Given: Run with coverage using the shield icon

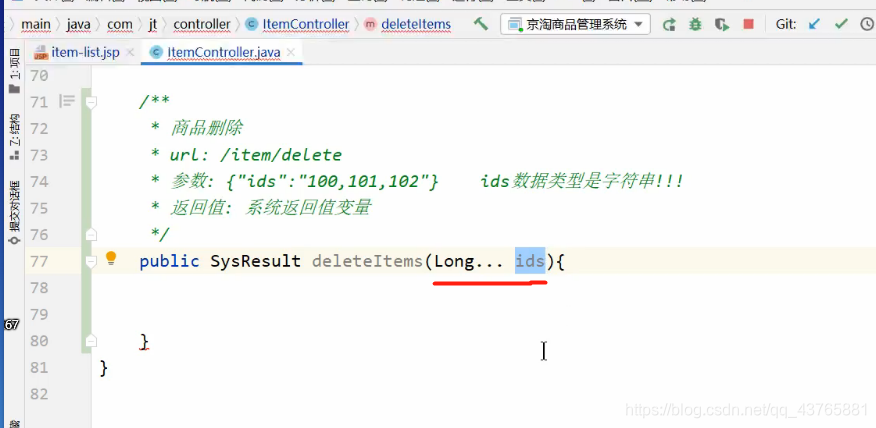Looking at the screenshot, I should 722,25.
